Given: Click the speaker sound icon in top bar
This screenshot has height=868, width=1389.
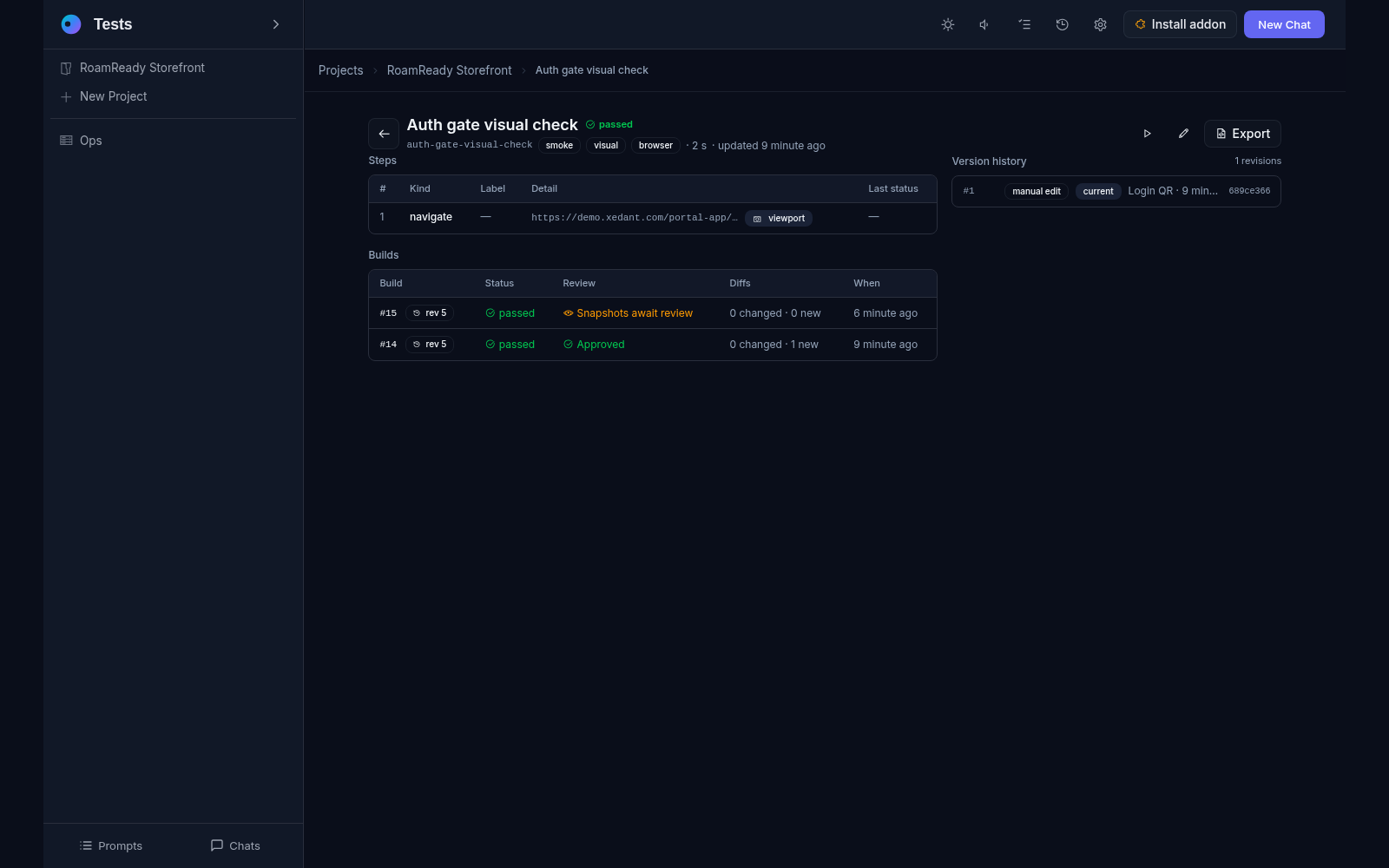Looking at the screenshot, I should [985, 24].
